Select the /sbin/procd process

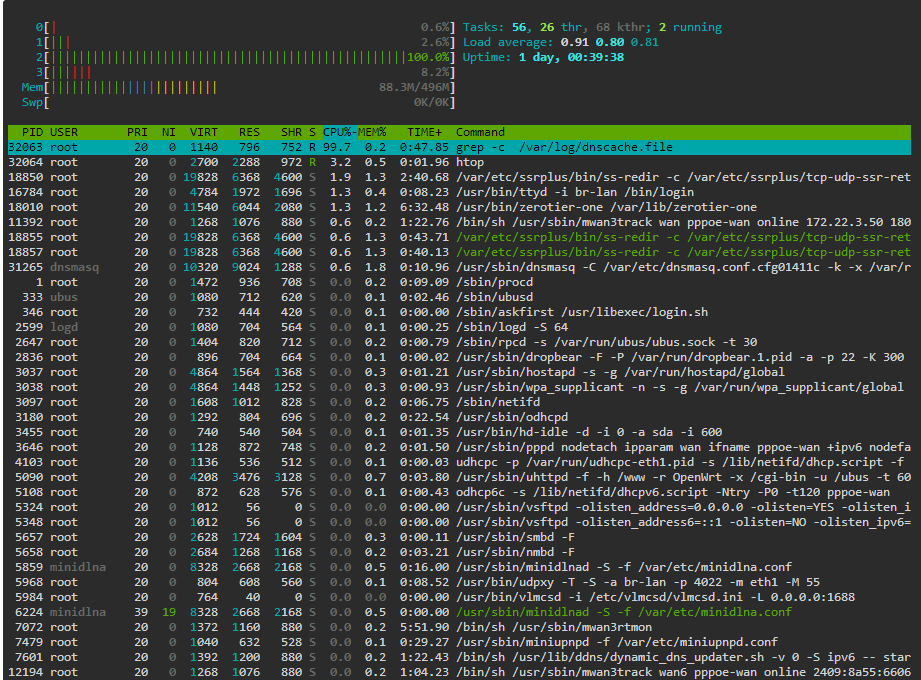(x=459, y=282)
